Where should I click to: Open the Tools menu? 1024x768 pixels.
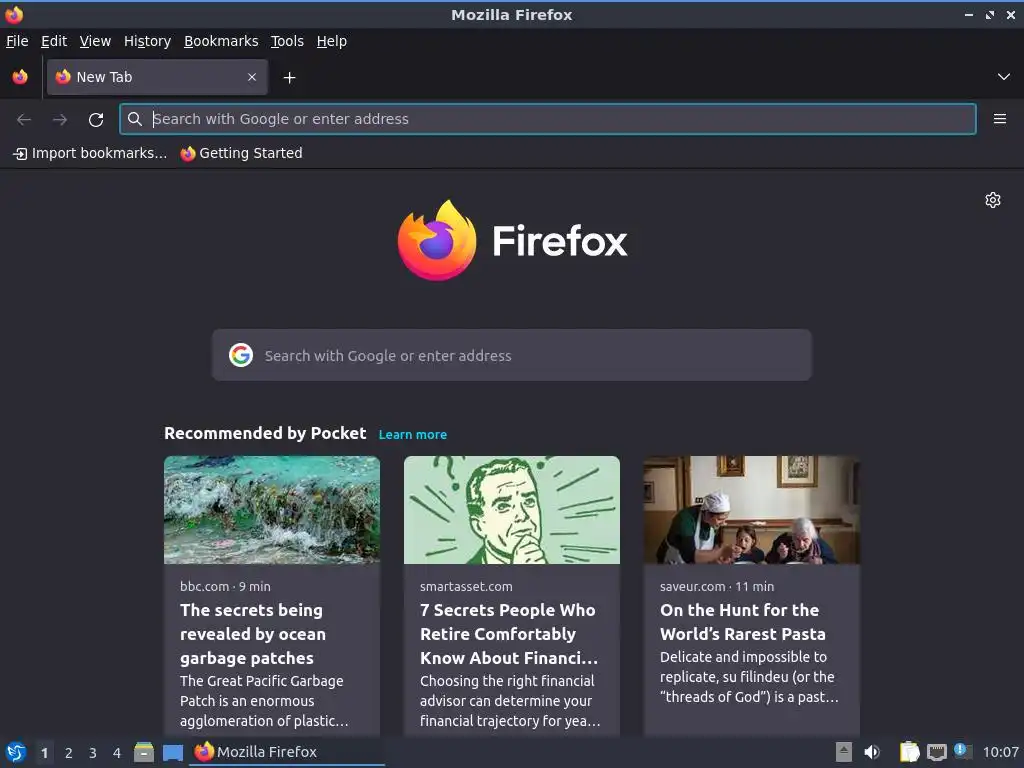pyautogui.click(x=287, y=41)
